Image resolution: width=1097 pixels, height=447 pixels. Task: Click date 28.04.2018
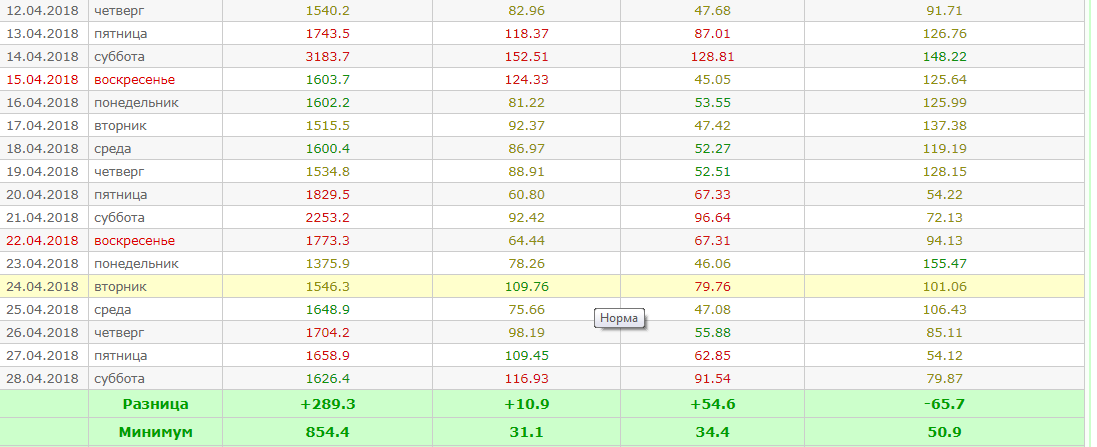tap(43, 378)
